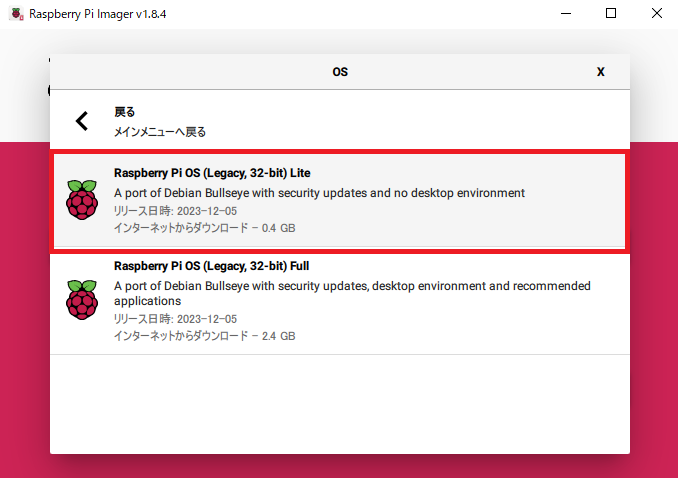Click the raspberry icon beside the Full entry

point(82,299)
